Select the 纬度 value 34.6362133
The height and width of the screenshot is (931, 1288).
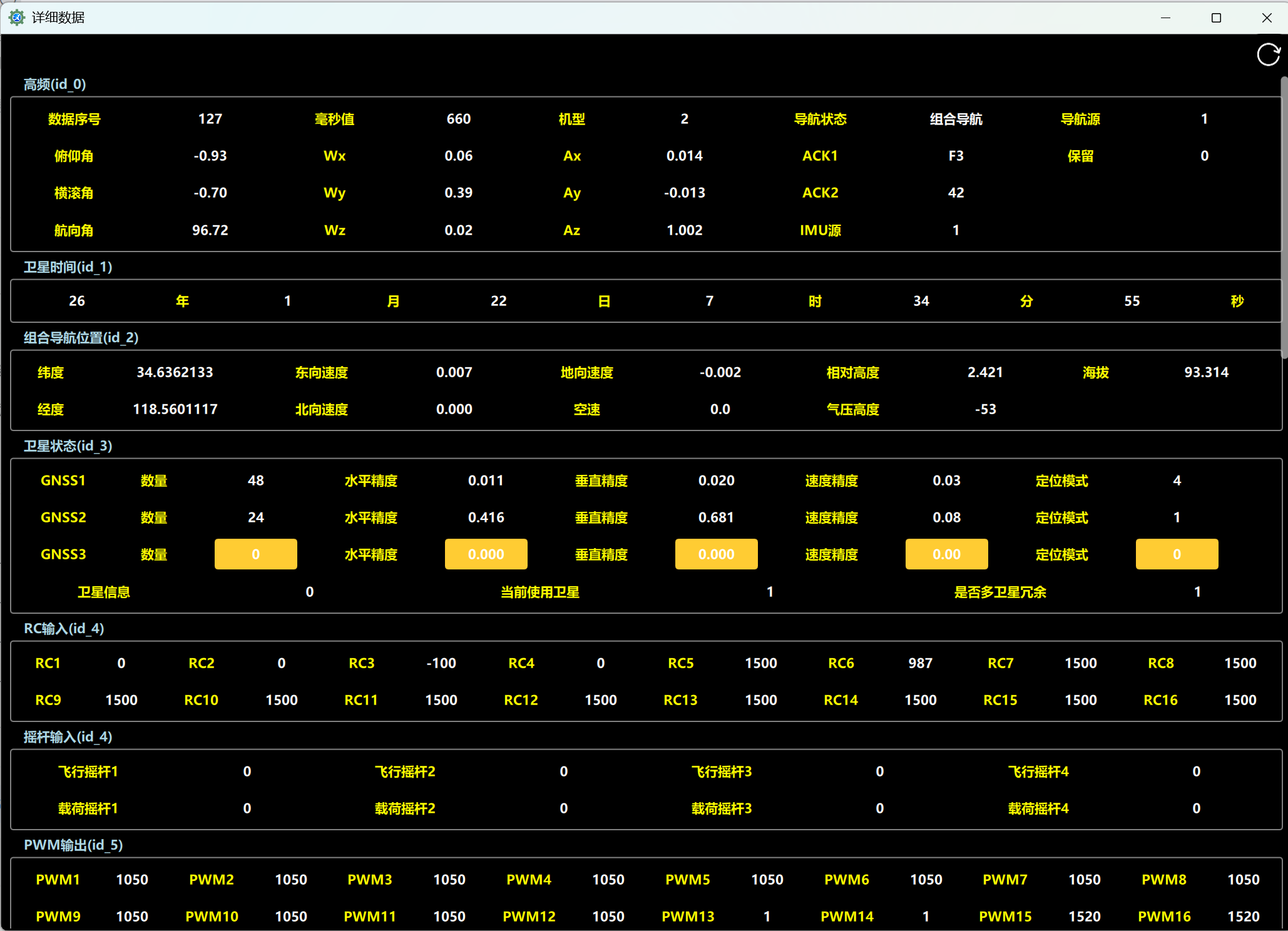(x=175, y=372)
